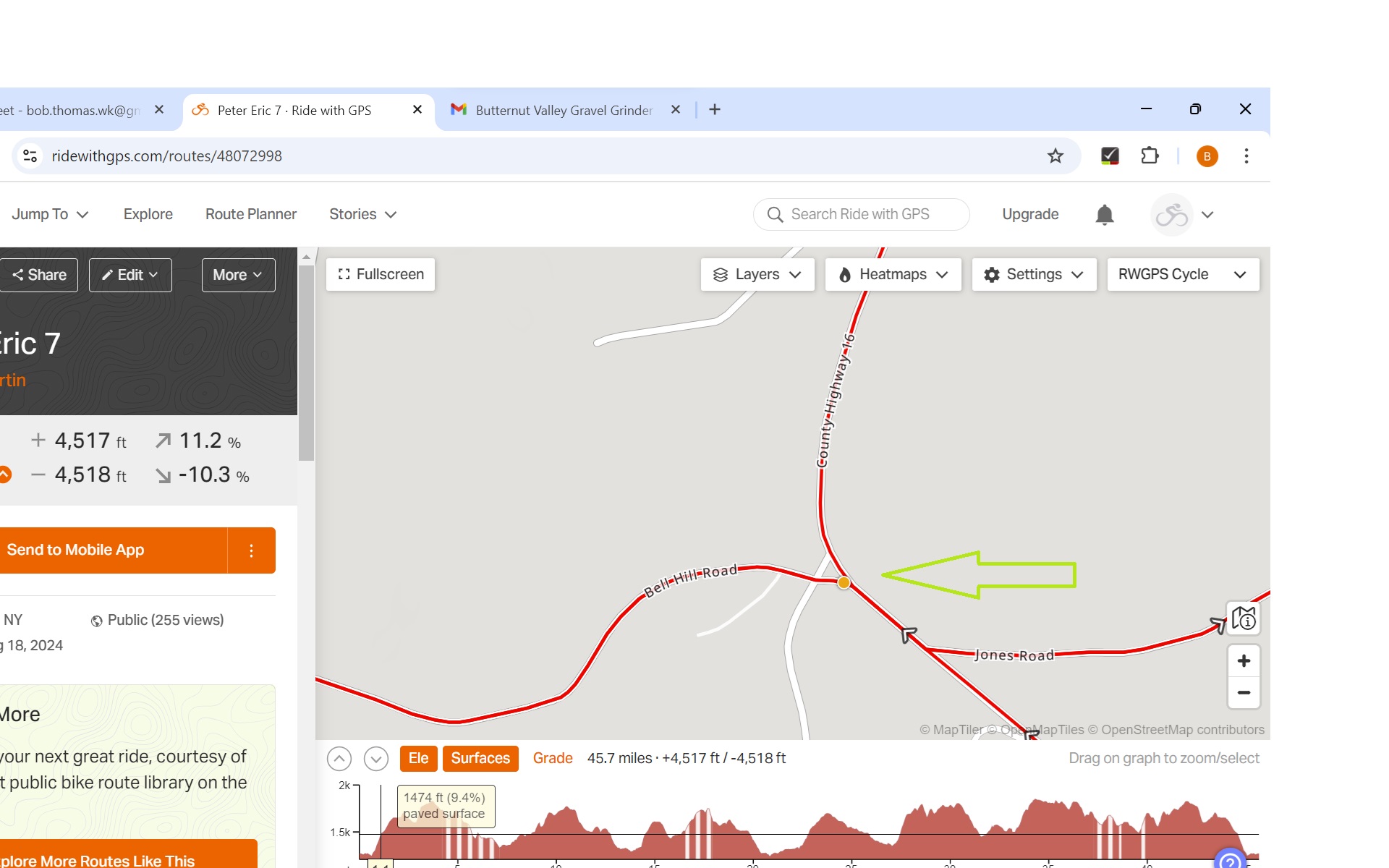Enable the Grade graph option
Screen dimensions: 1389x868
pos(553,758)
